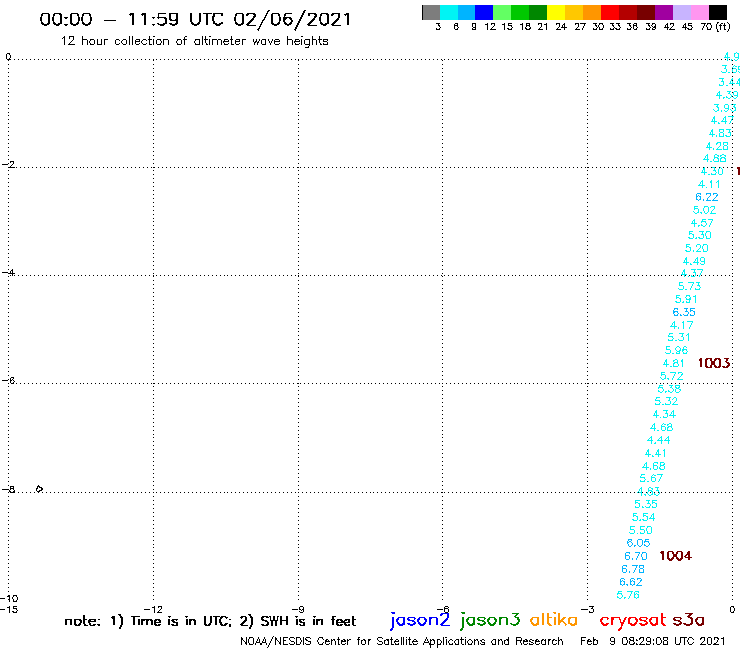Click the wave height value 6.22
The width and height of the screenshot is (740, 650).
(x=707, y=197)
